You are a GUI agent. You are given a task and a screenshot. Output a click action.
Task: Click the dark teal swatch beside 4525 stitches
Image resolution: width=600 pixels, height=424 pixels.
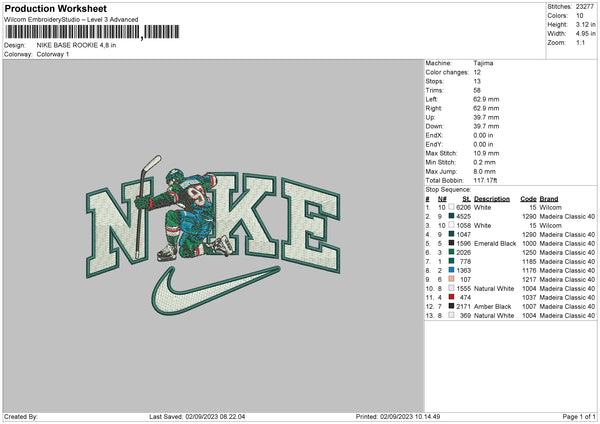(x=452, y=216)
